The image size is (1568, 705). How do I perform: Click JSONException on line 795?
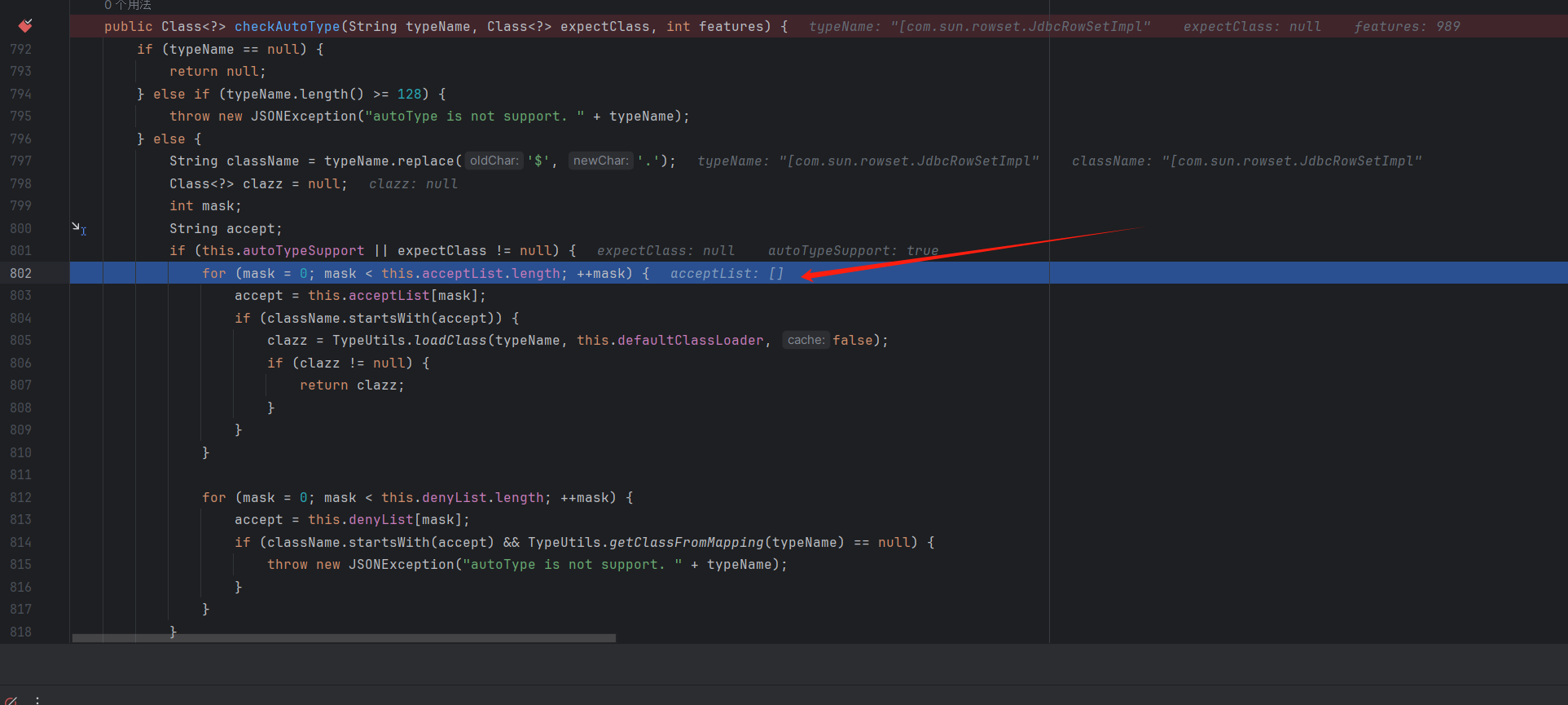coord(304,116)
